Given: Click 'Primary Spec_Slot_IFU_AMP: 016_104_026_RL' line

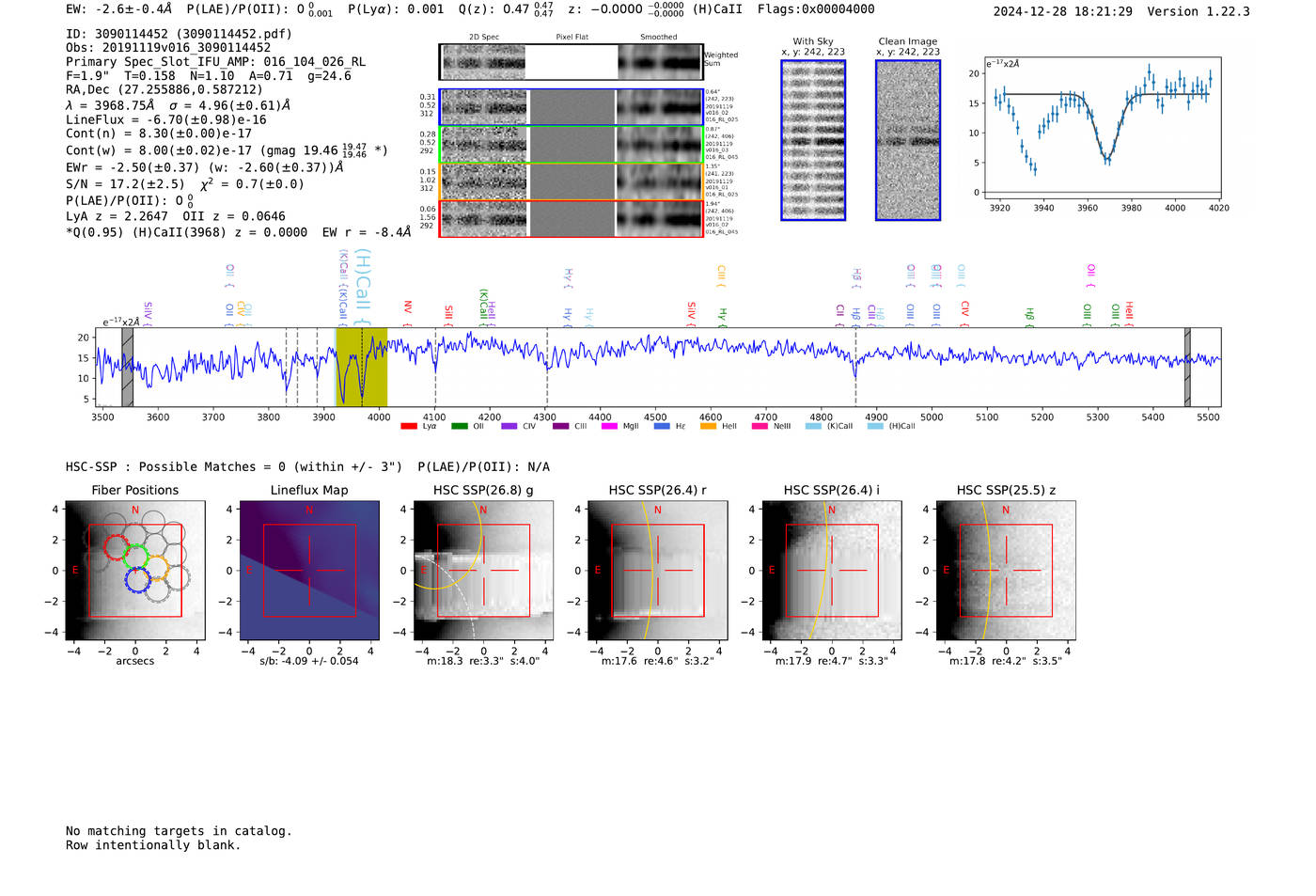Looking at the screenshot, I should pyautogui.click(x=215, y=62).
